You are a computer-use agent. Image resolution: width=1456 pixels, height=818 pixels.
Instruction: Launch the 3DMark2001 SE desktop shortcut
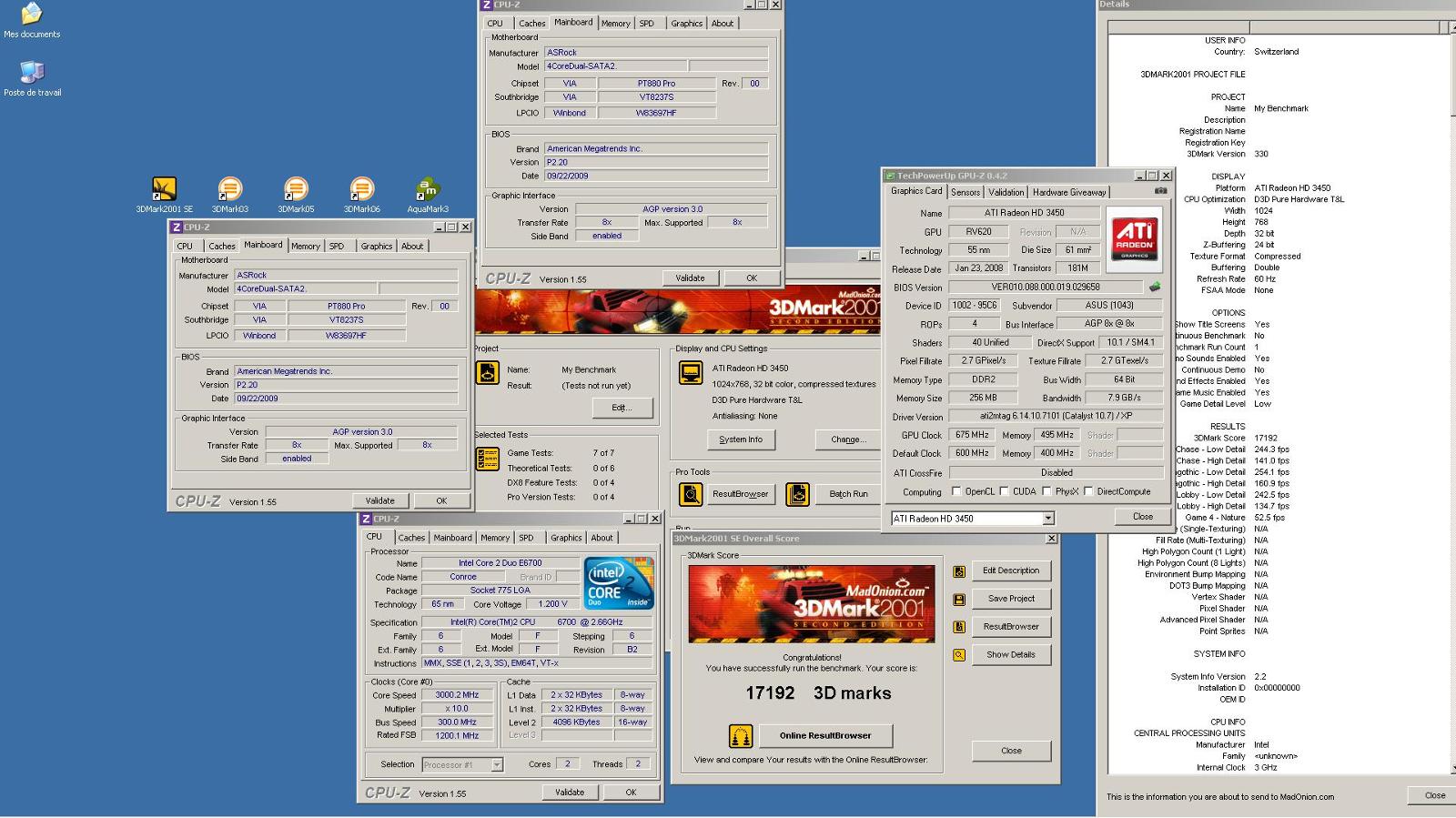[165, 195]
